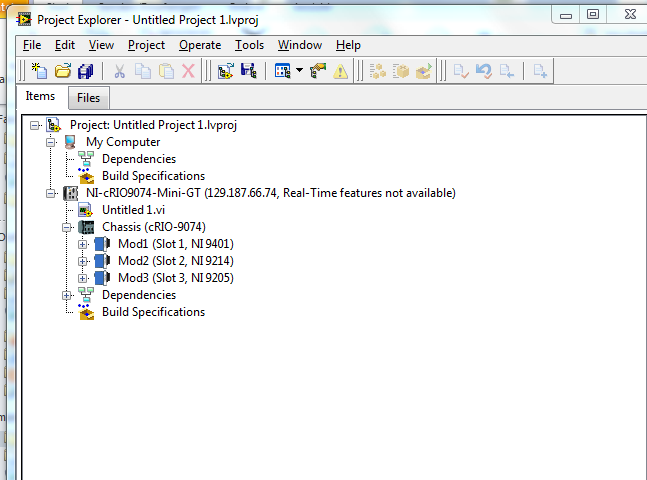Viewport: 647px width, 480px height.
Task: Click the Paste clipboard icon
Action: coord(166,71)
